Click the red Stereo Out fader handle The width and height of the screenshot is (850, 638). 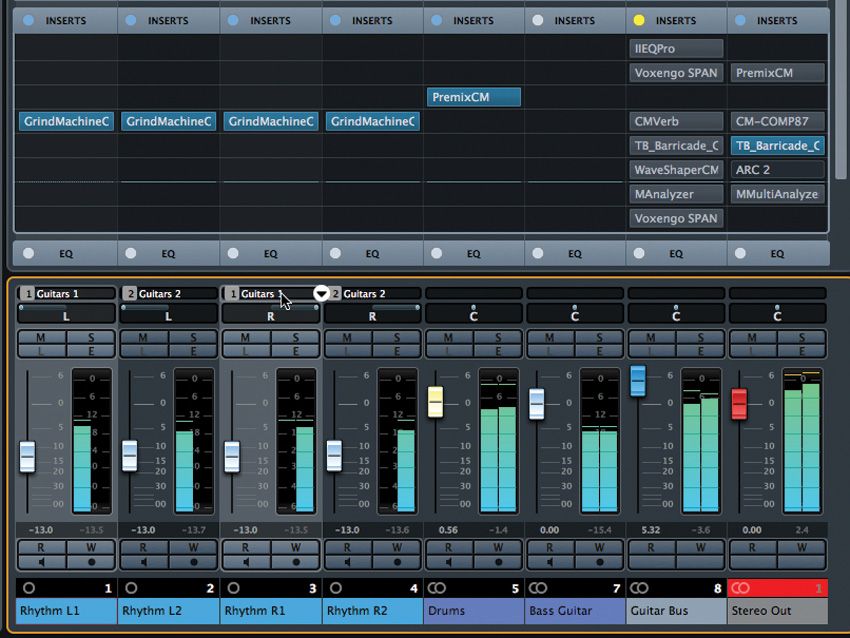pos(739,404)
